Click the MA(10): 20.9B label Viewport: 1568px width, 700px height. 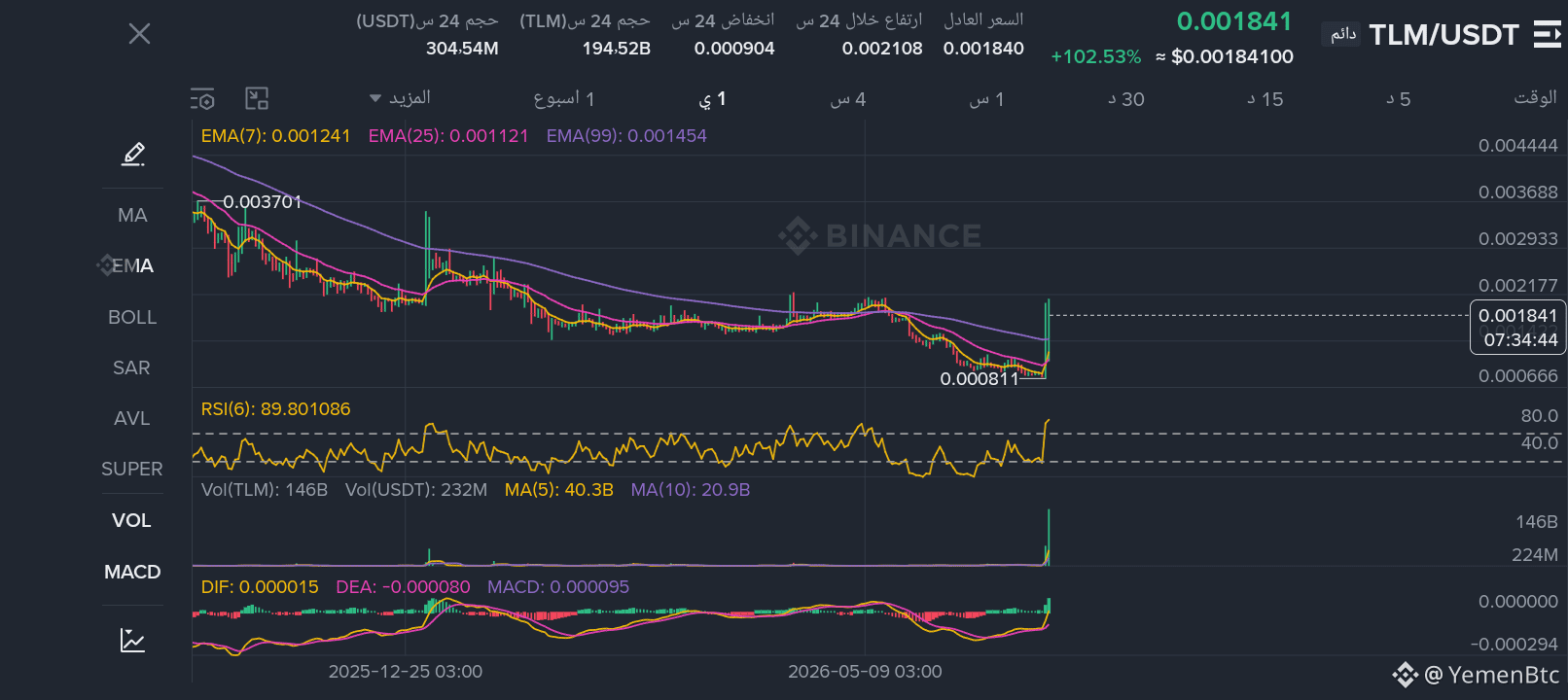point(691,490)
